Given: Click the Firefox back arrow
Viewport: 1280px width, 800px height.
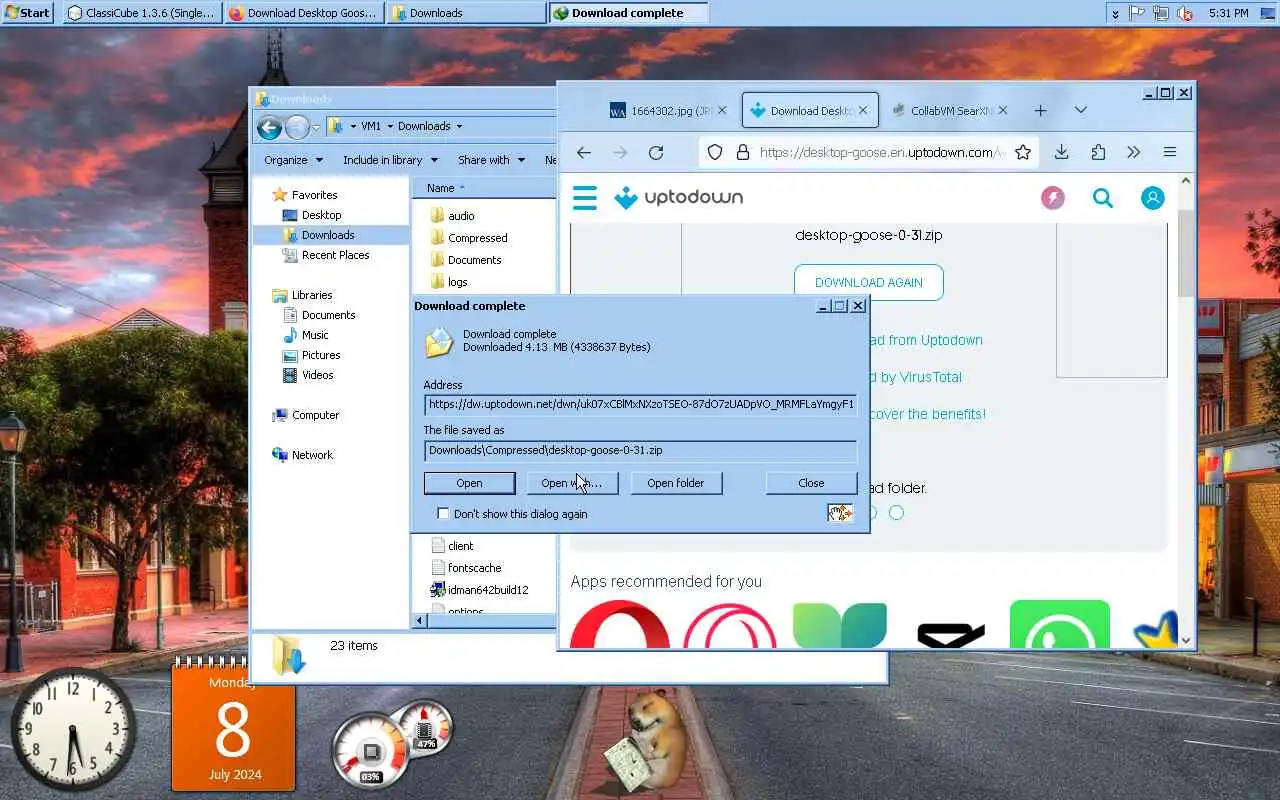Looking at the screenshot, I should tap(584, 152).
